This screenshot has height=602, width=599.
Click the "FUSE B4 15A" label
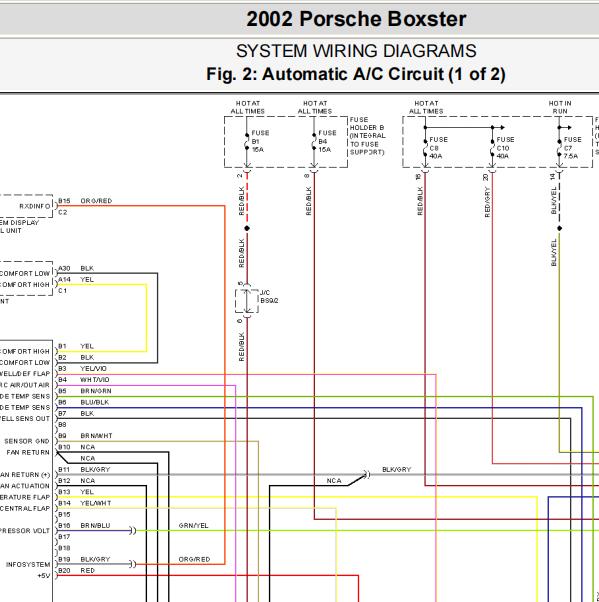click(327, 141)
